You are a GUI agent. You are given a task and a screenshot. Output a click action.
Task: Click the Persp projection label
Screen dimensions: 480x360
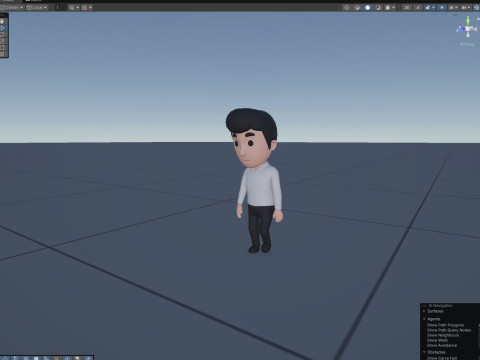coord(467,44)
